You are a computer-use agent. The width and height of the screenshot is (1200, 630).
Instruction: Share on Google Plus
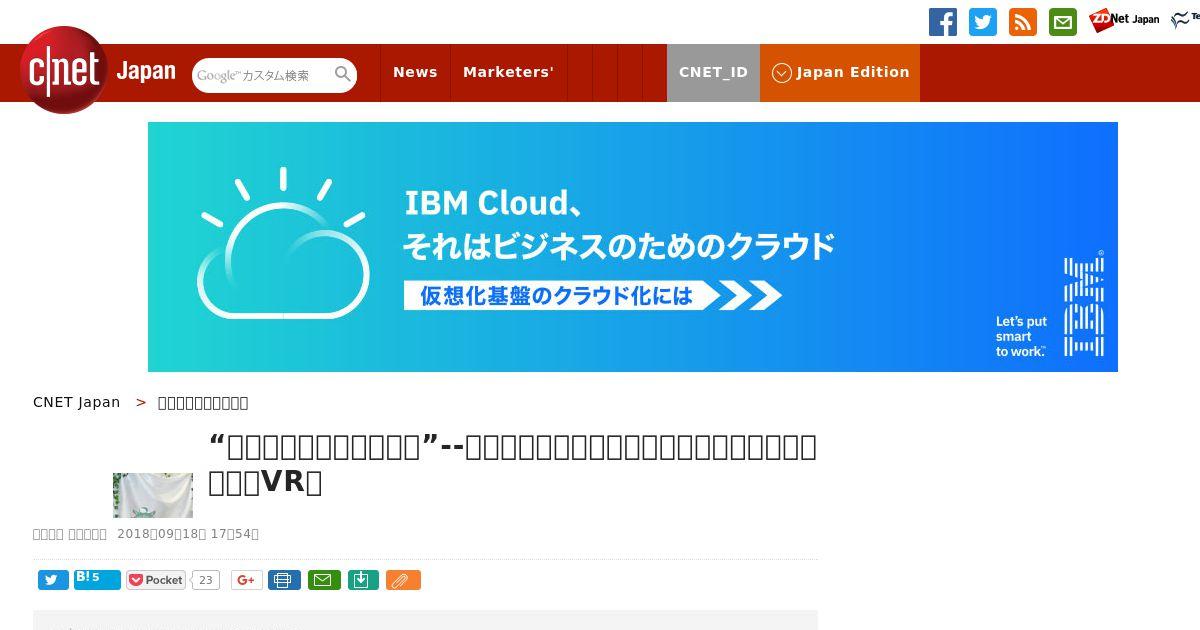pyautogui.click(x=246, y=580)
